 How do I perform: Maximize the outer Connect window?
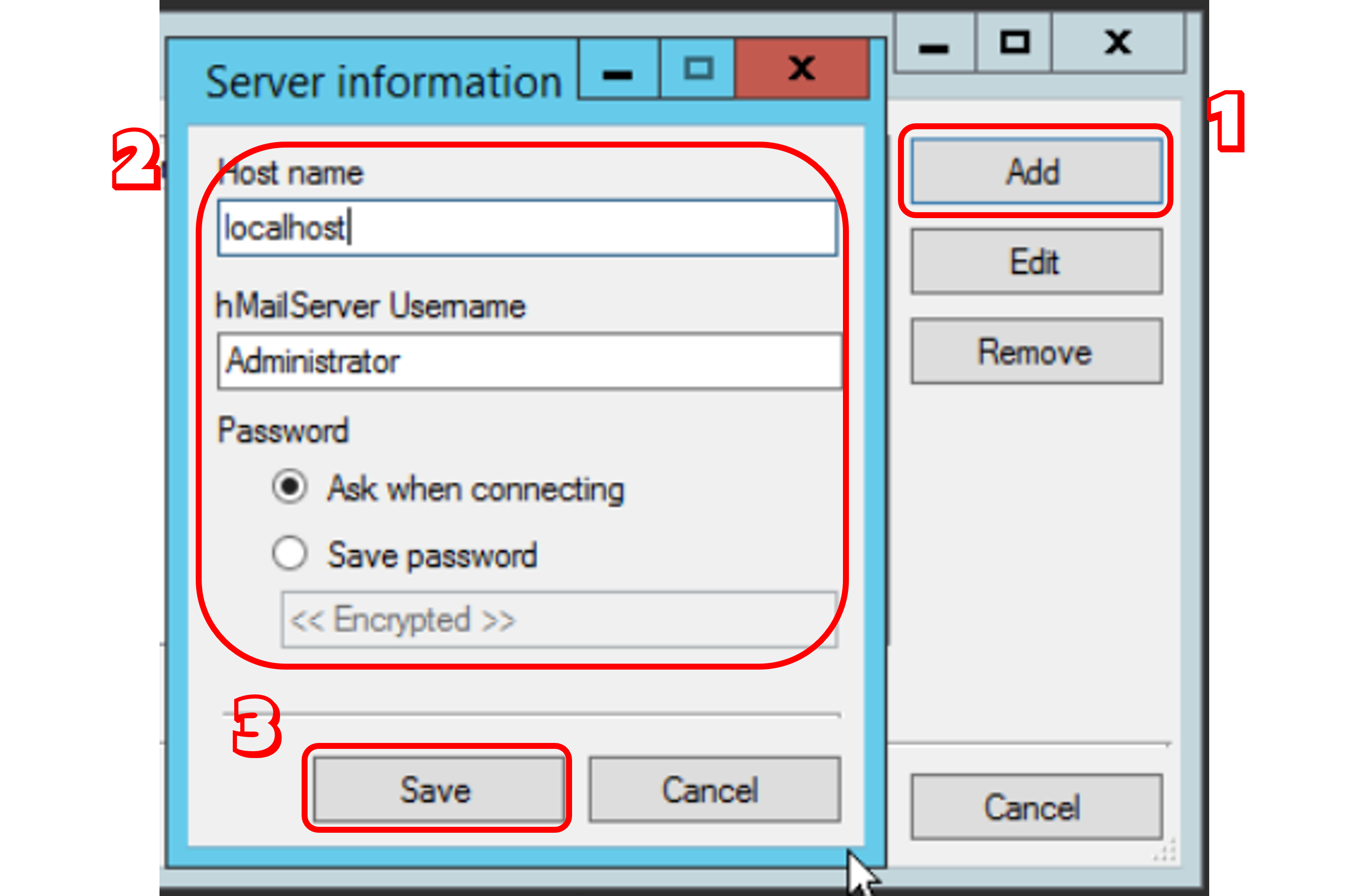1014,42
